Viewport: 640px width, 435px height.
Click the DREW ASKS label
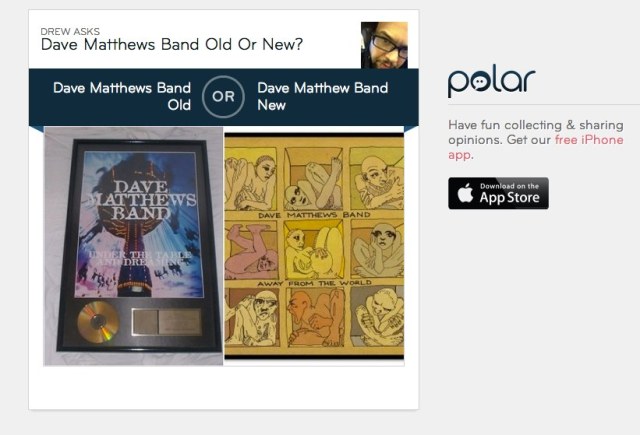(x=70, y=31)
